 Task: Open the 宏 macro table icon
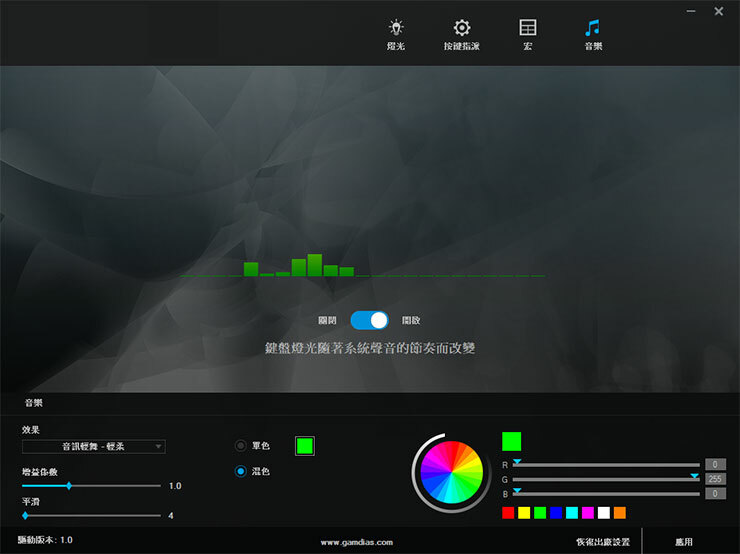point(528,27)
